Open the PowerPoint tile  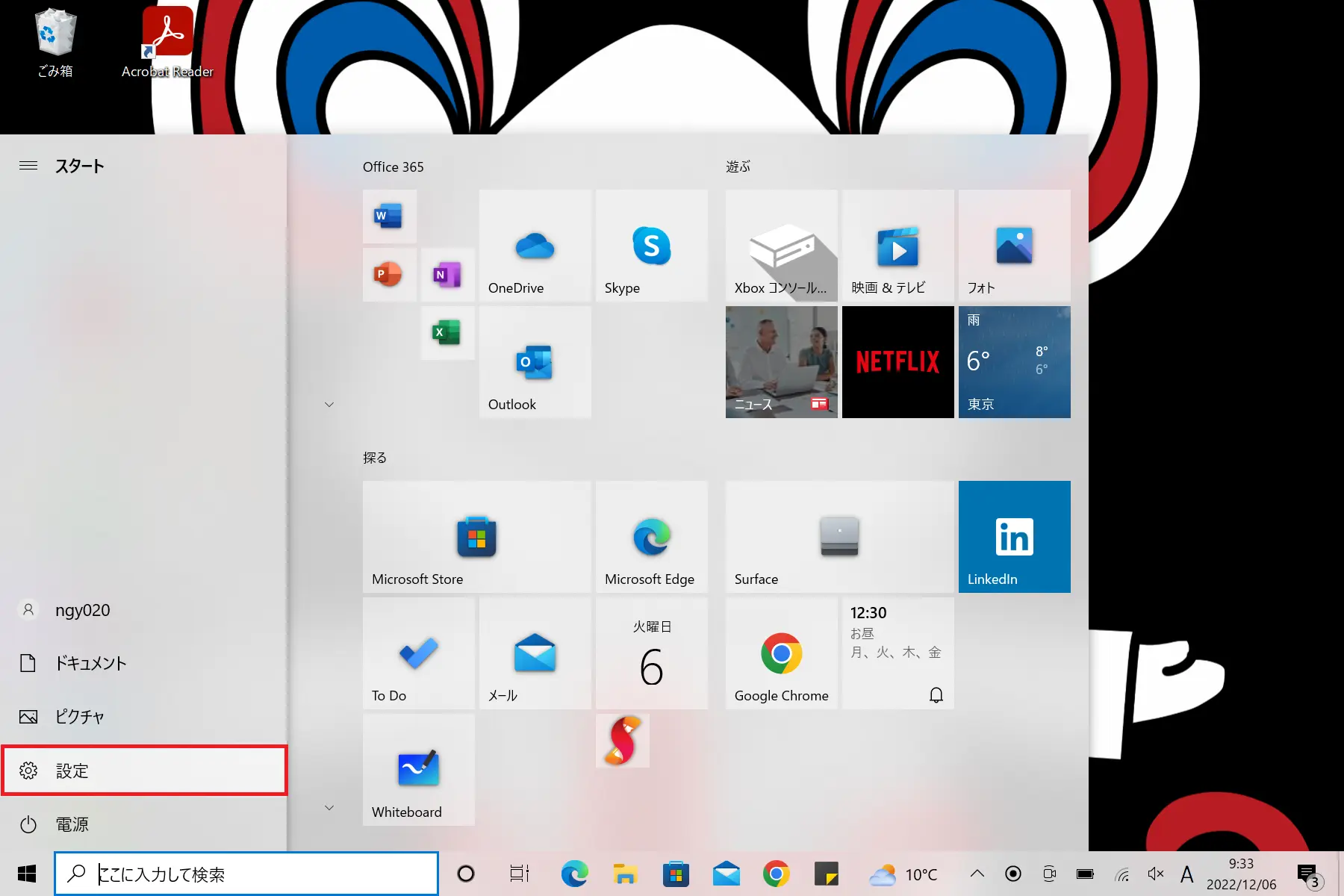pos(389,275)
